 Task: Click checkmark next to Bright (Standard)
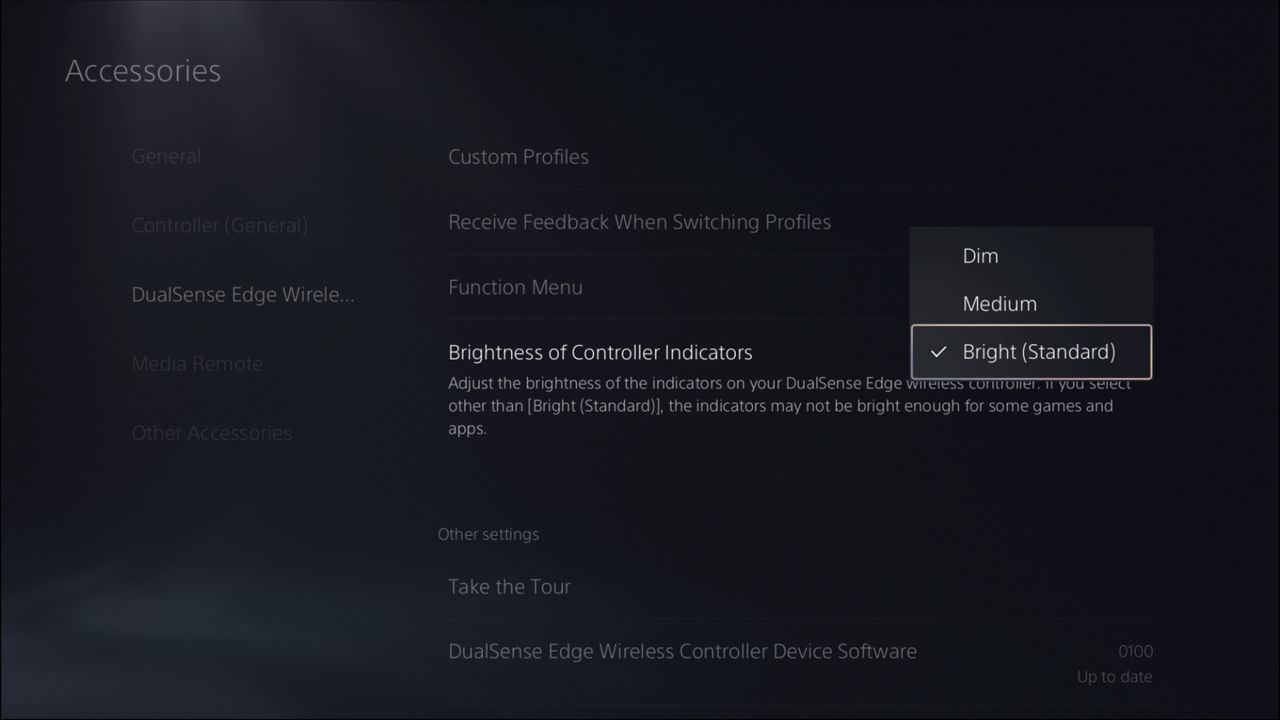tap(939, 352)
